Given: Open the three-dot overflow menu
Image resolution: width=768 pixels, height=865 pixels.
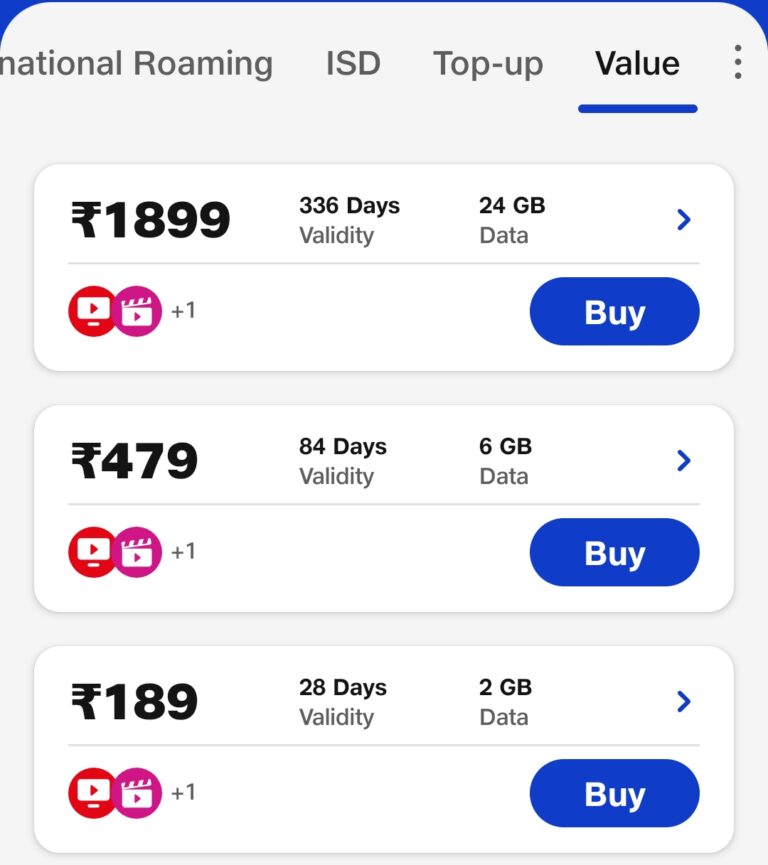Looking at the screenshot, I should click(738, 62).
